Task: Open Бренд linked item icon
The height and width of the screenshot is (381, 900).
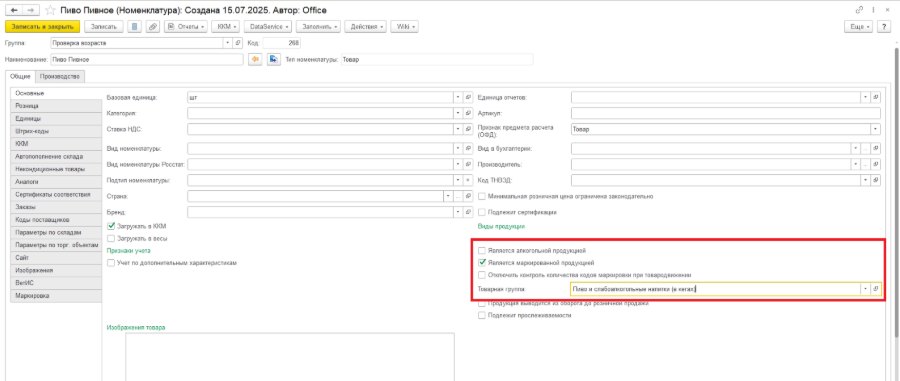Action: [x=467, y=212]
